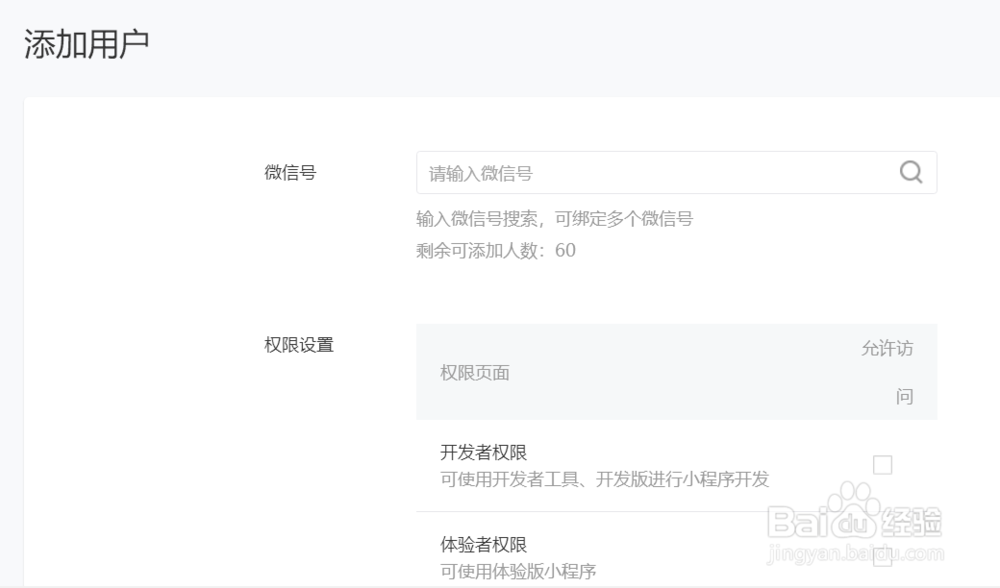Select the 开发者权限 row title
1000x588 pixels.
click(484, 453)
